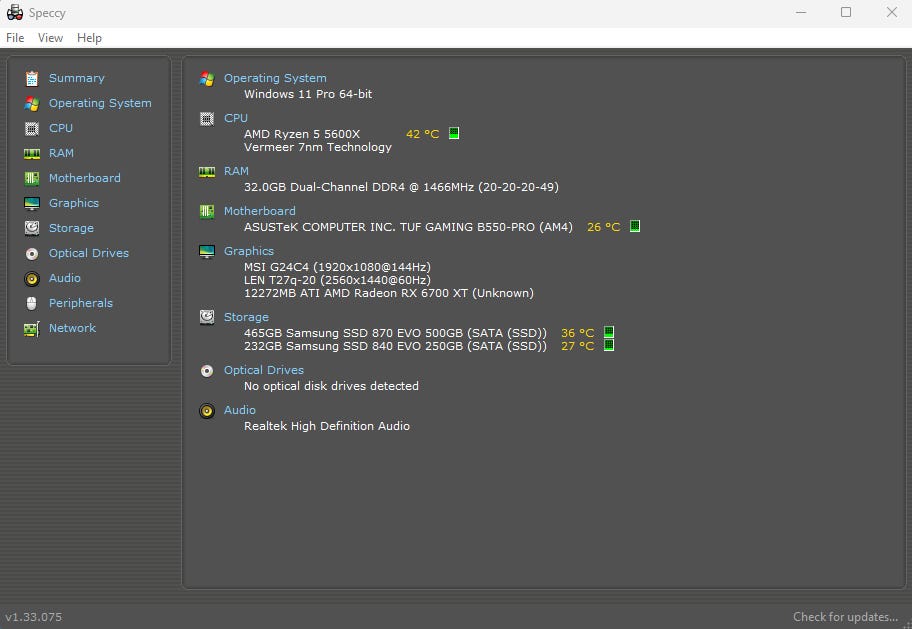912x629 pixels.
Task: Open the File menu
Action: 15,38
